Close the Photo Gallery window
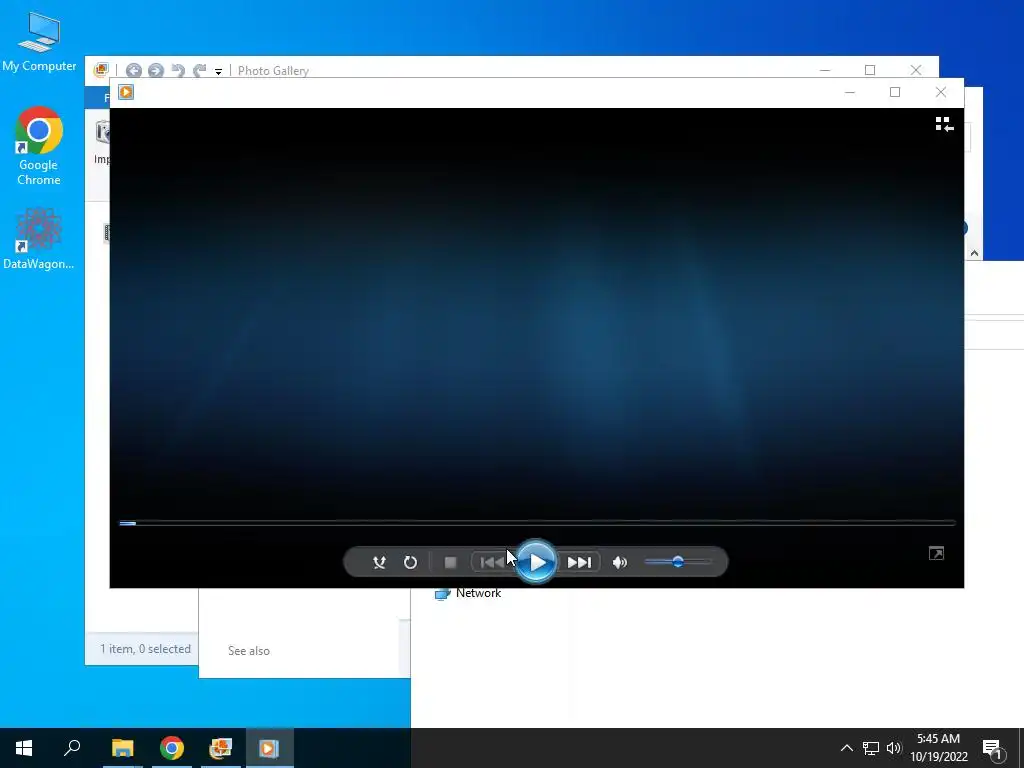 (x=916, y=70)
